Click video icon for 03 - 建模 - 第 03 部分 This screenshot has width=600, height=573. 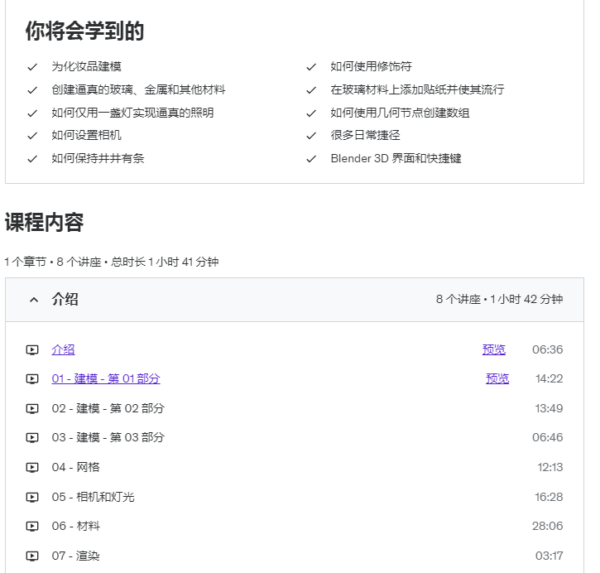click(32, 438)
